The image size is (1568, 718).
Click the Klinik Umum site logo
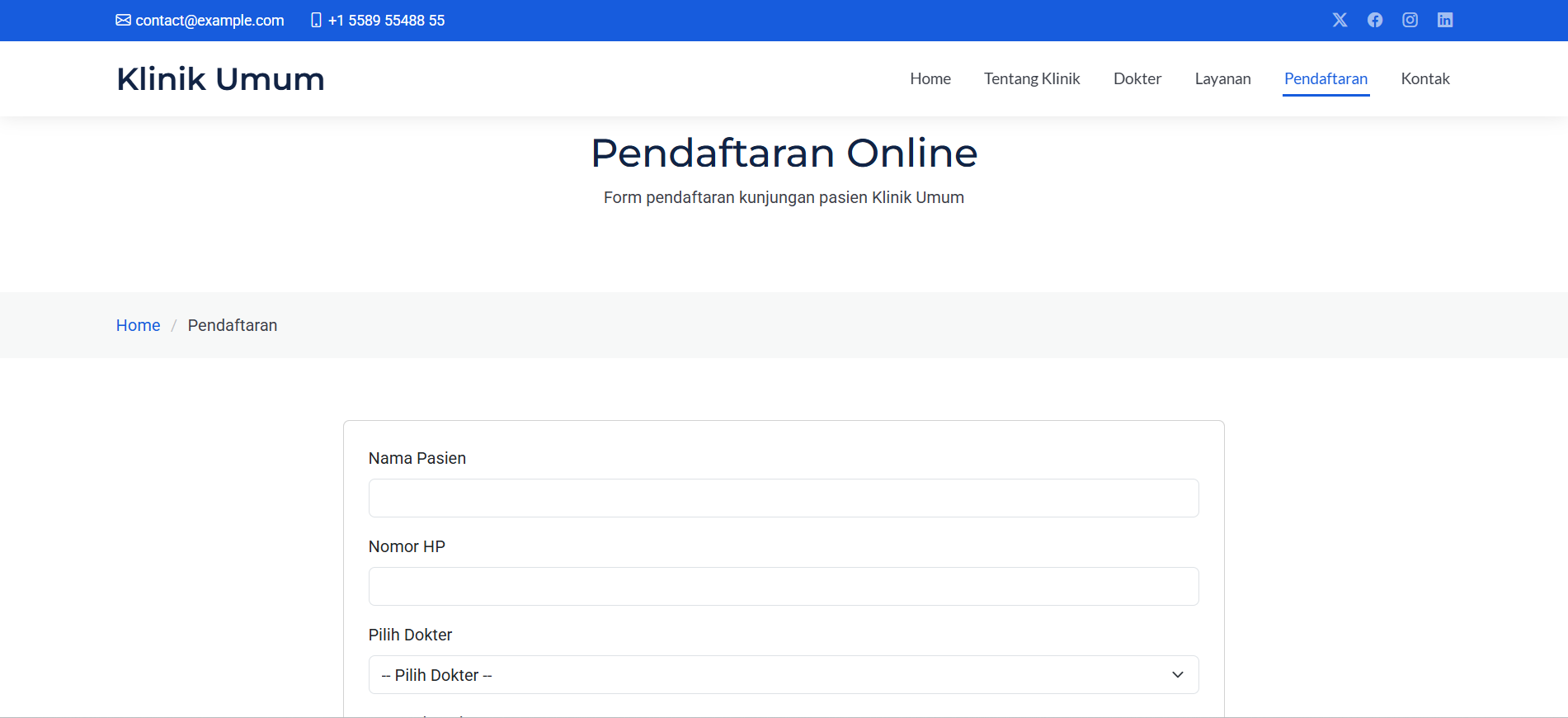(220, 79)
